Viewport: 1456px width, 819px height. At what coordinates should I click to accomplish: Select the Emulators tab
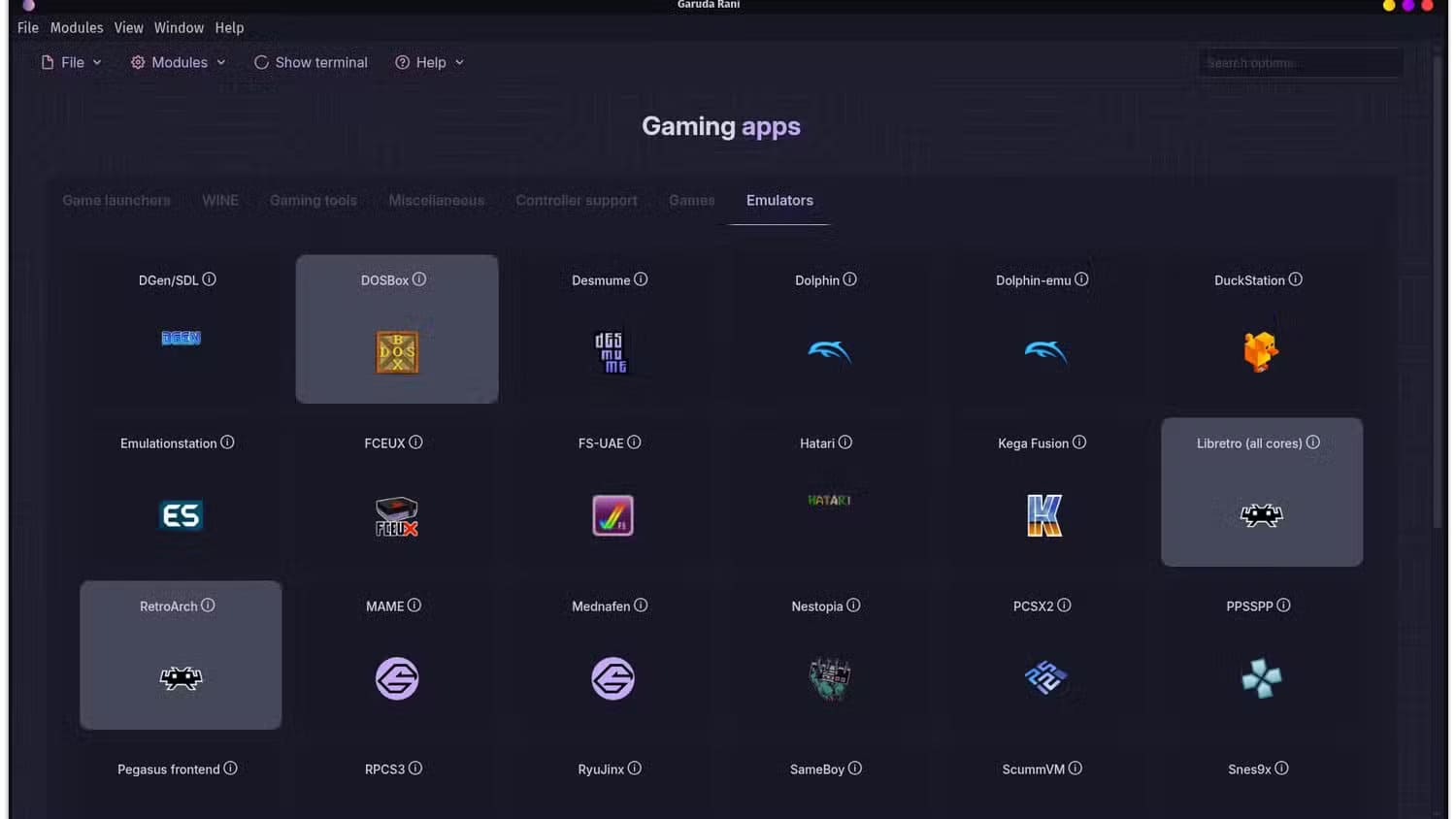pyautogui.click(x=779, y=200)
